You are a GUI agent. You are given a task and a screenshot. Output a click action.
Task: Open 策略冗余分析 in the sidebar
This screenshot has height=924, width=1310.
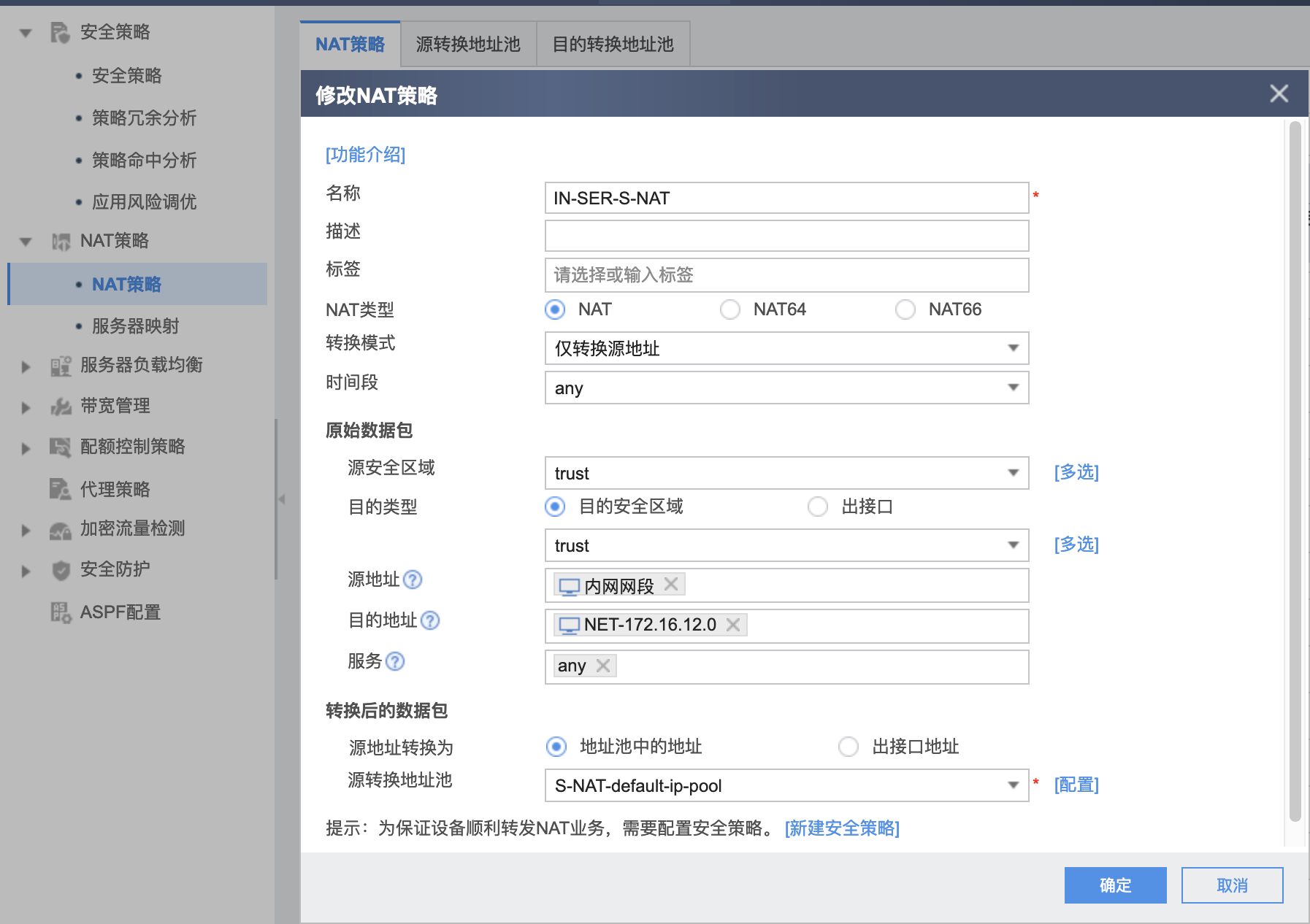(145, 118)
